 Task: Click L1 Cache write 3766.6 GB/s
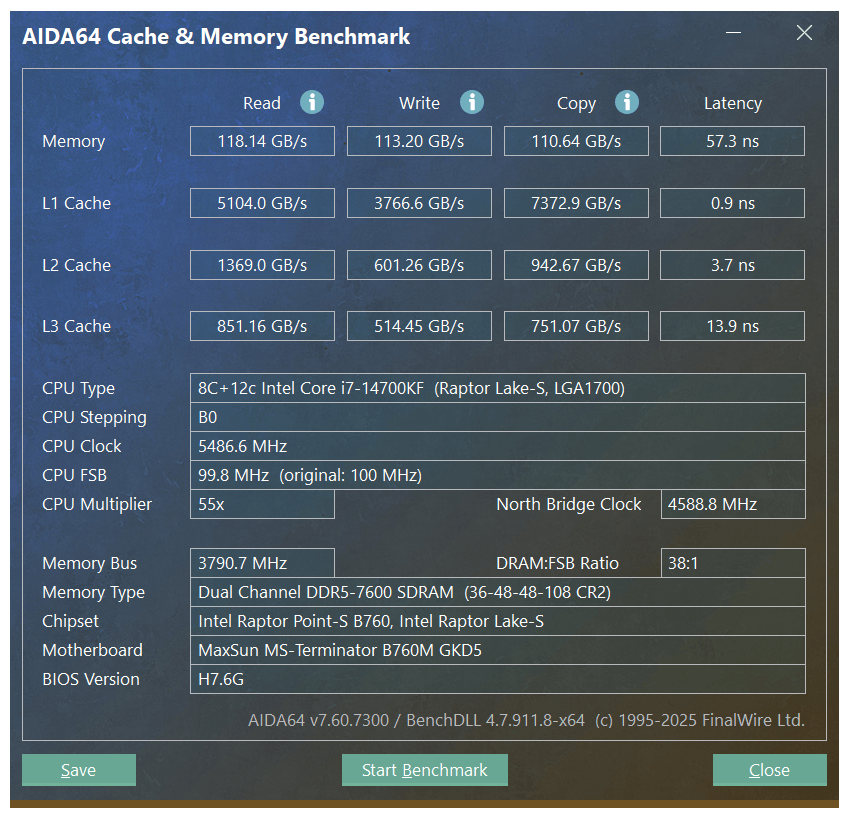(419, 203)
